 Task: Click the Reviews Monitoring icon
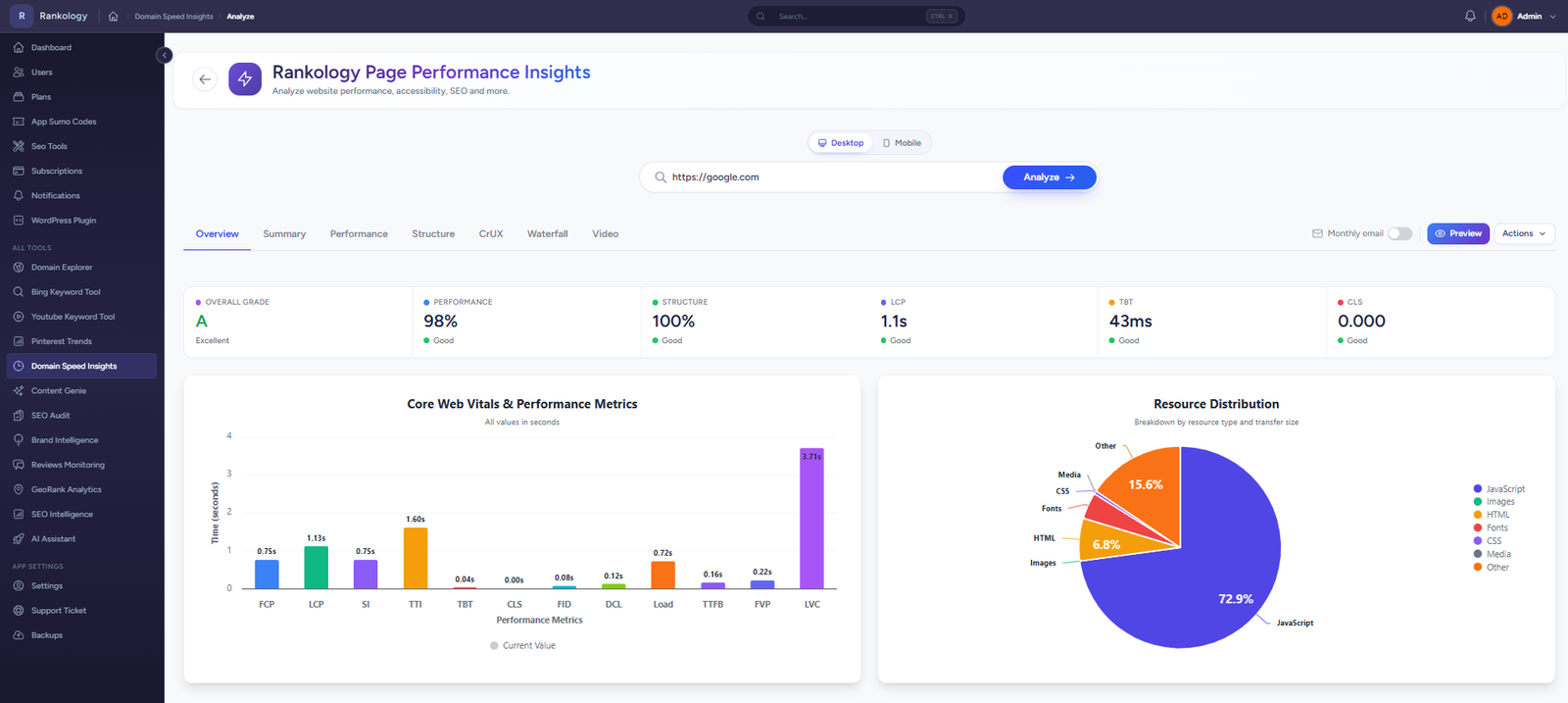pos(19,465)
